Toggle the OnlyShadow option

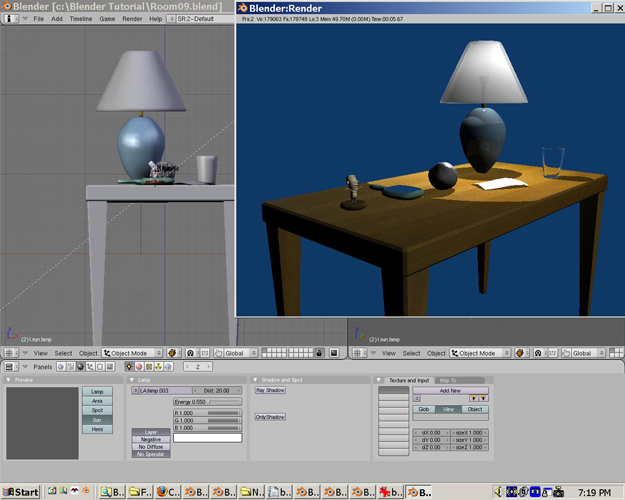pyautogui.click(x=270, y=417)
